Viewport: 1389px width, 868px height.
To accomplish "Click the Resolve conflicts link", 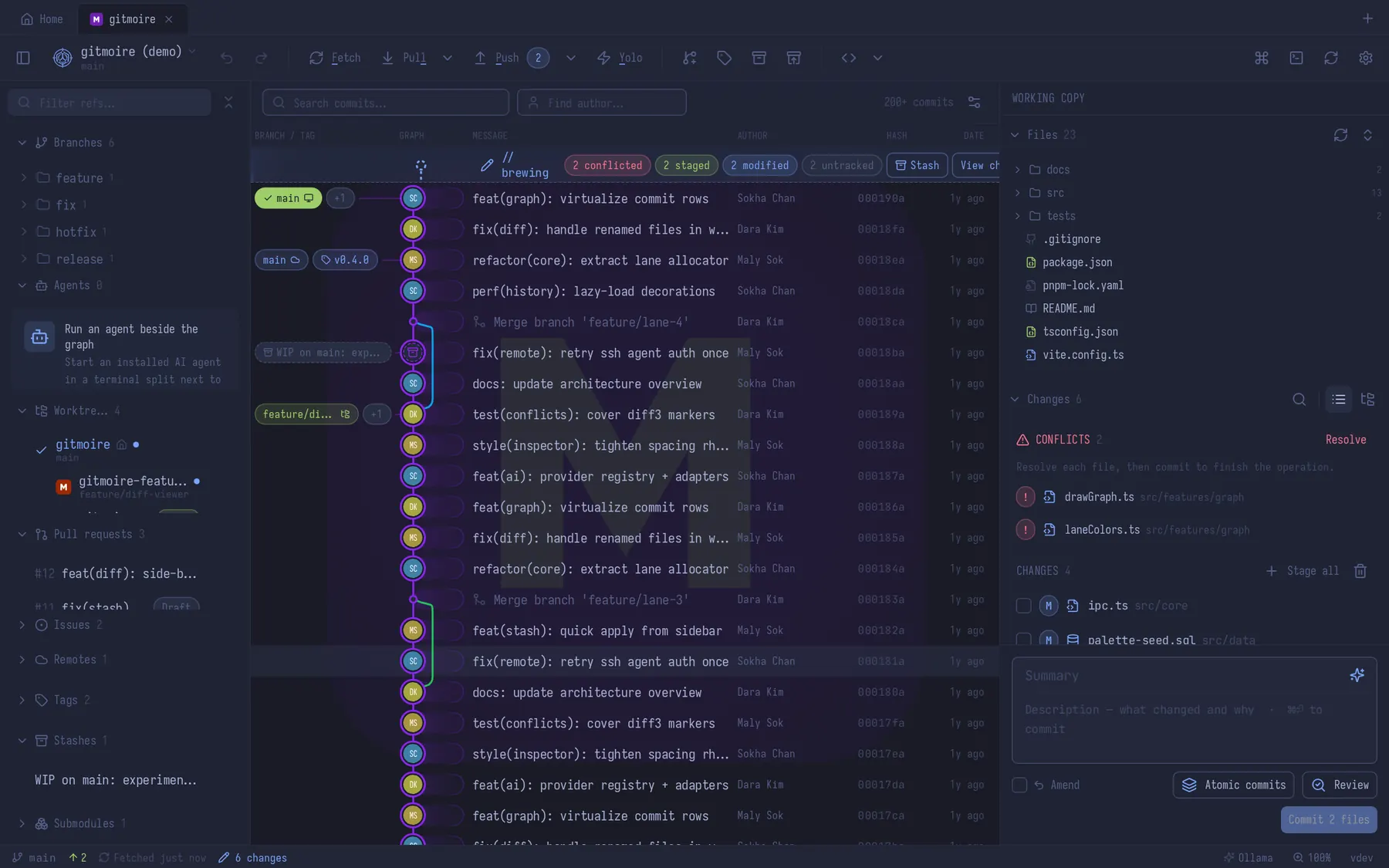I will pyautogui.click(x=1346, y=440).
